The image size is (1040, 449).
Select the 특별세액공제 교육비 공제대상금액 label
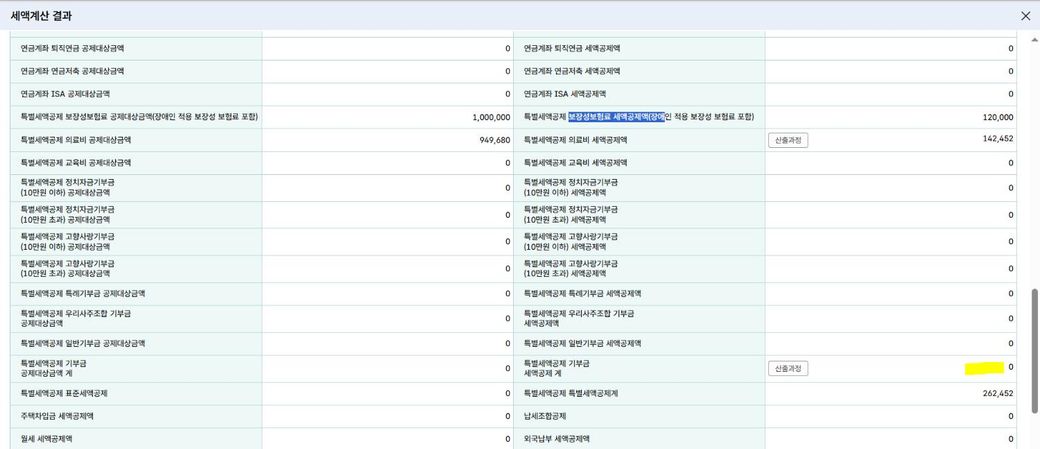(76, 163)
